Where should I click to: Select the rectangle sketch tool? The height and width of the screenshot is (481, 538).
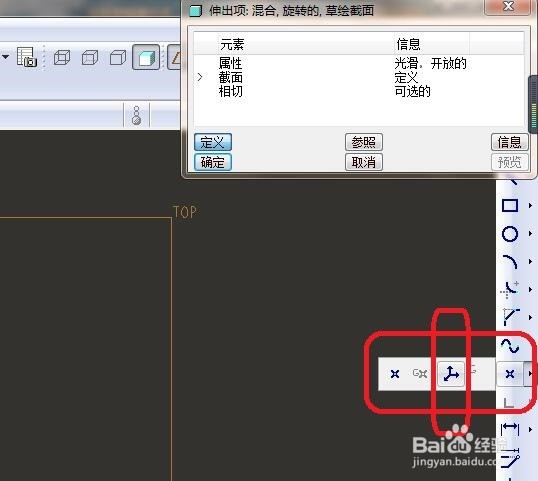click(x=510, y=206)
